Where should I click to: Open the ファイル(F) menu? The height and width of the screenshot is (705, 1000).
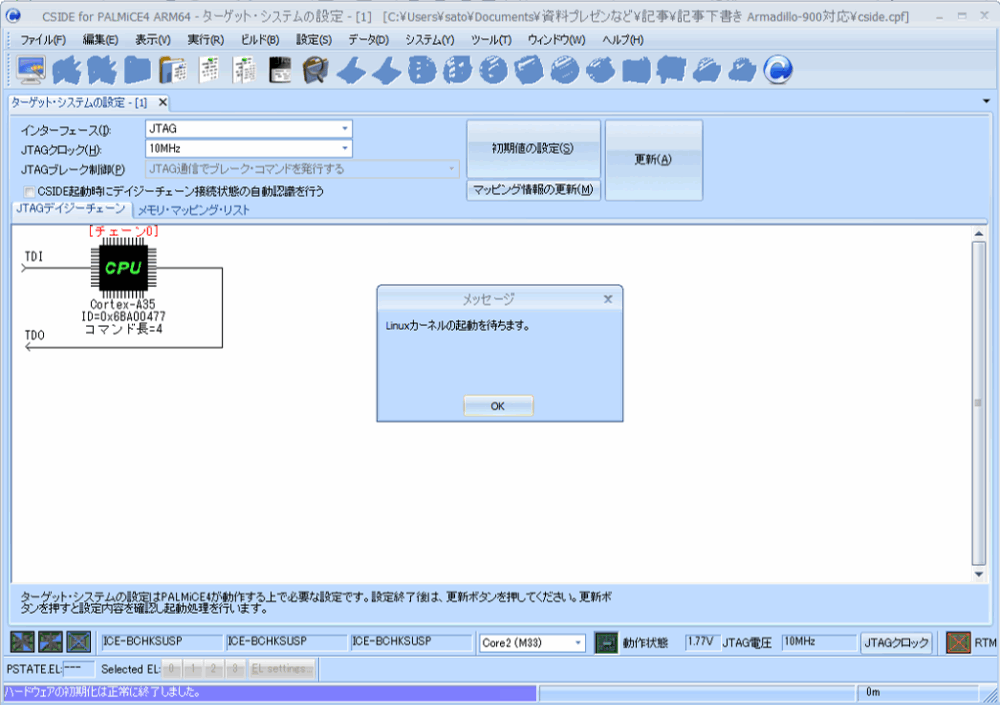[x=42, y=40]
